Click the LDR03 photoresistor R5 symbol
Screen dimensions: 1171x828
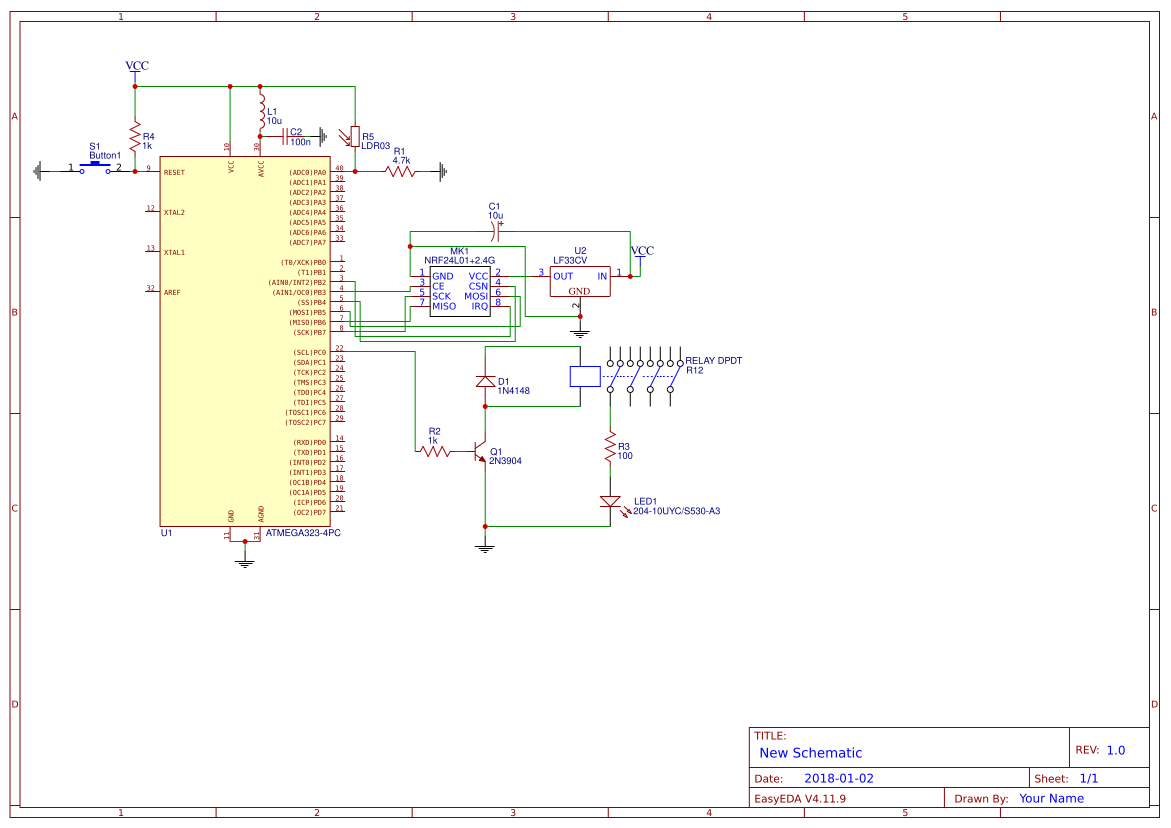pos(355,138)
